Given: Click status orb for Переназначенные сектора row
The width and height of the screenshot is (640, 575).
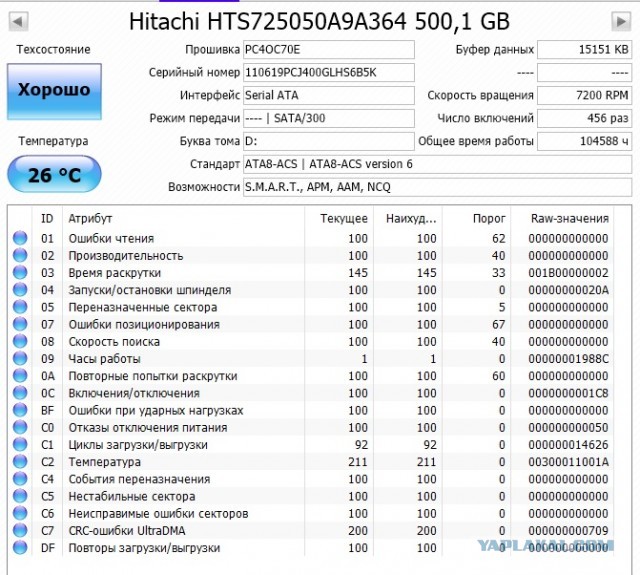Looking at the screenshot, I should point(20,307).
